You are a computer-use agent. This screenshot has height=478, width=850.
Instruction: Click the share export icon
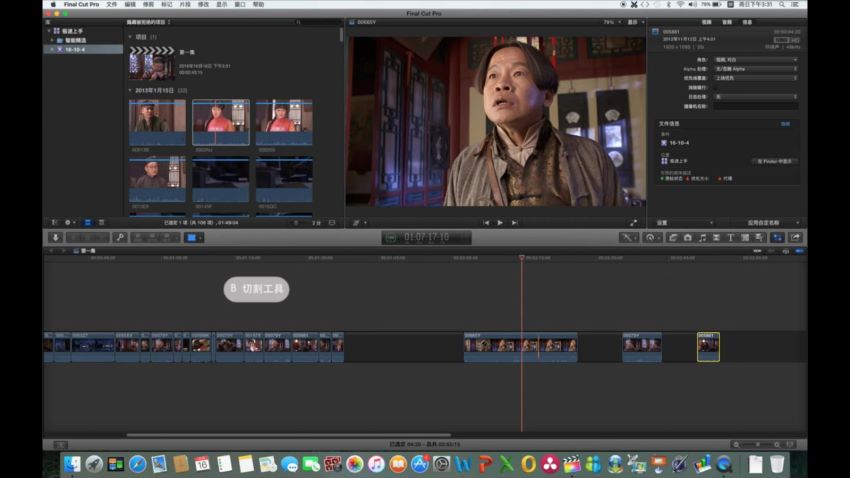pos(795,237)
